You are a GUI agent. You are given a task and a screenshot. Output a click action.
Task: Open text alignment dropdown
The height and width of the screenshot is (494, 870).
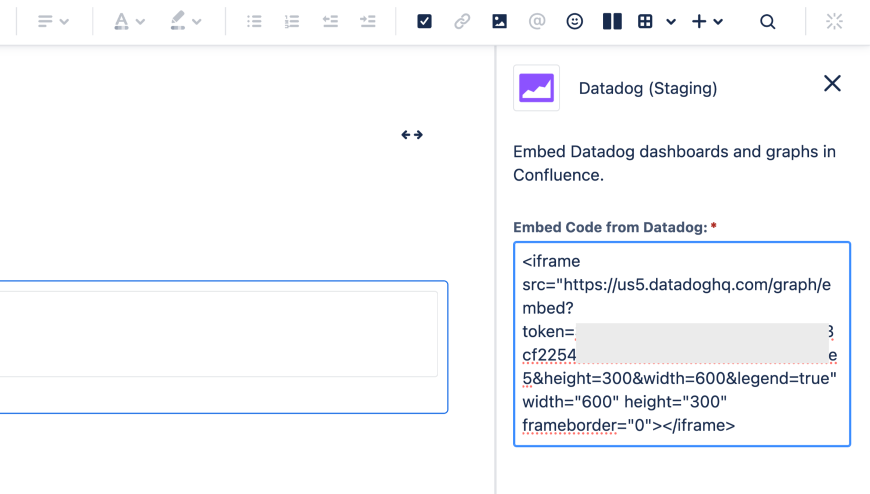[52, 21]
